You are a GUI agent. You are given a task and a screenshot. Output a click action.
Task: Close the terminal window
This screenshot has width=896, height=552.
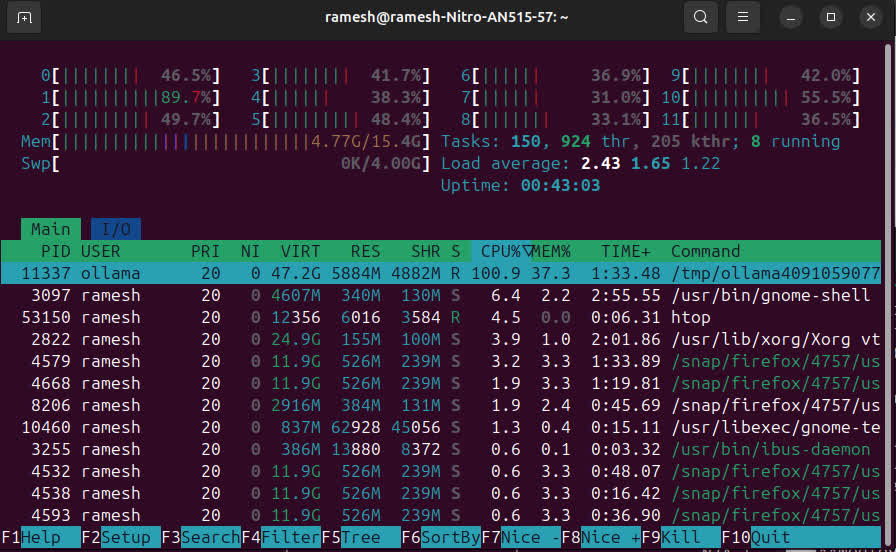(871, 18)
